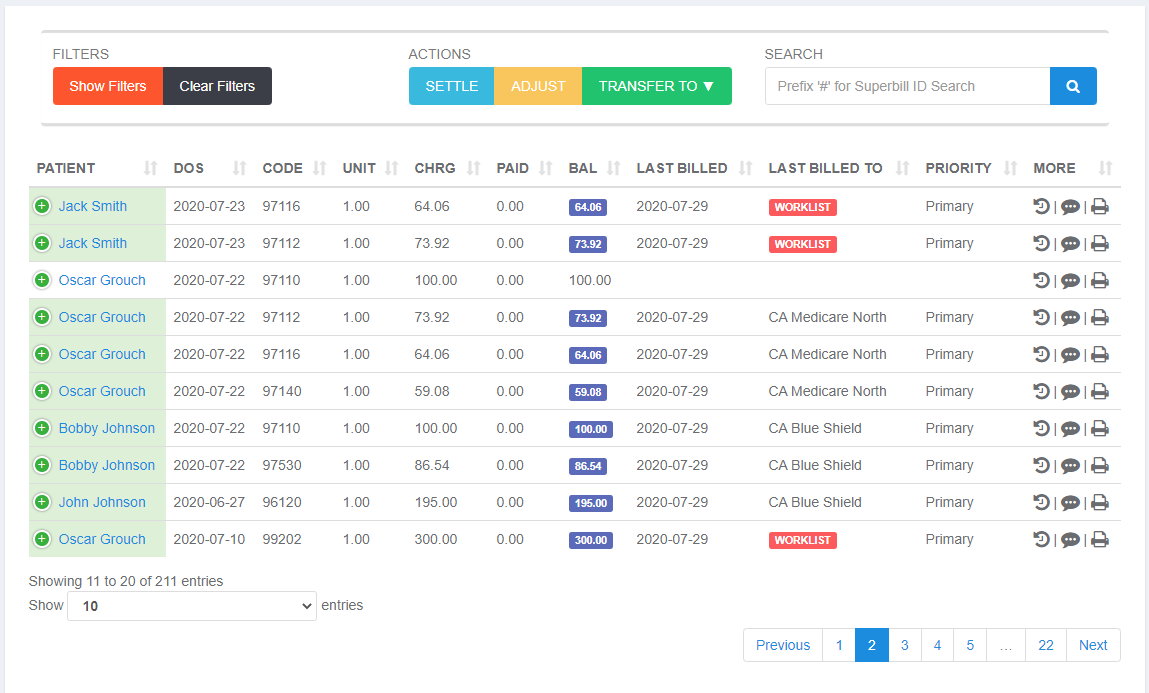Open comments for Oscar Grouch 97110 row

coord(1071,281)
